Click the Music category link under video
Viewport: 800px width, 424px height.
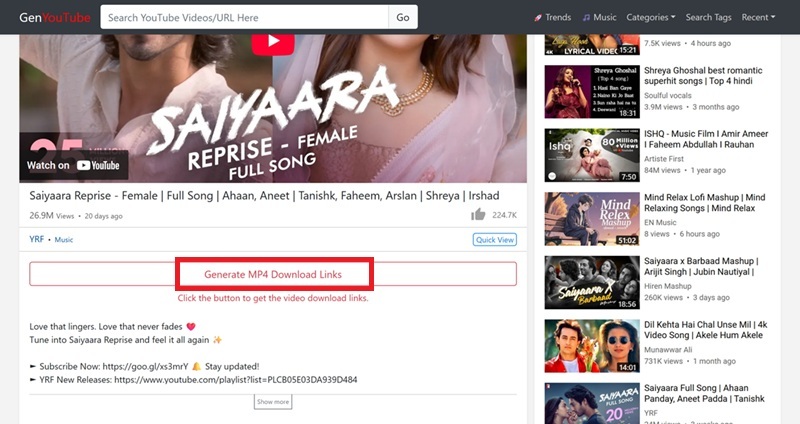pyautogui.click(x=64, y=240)
